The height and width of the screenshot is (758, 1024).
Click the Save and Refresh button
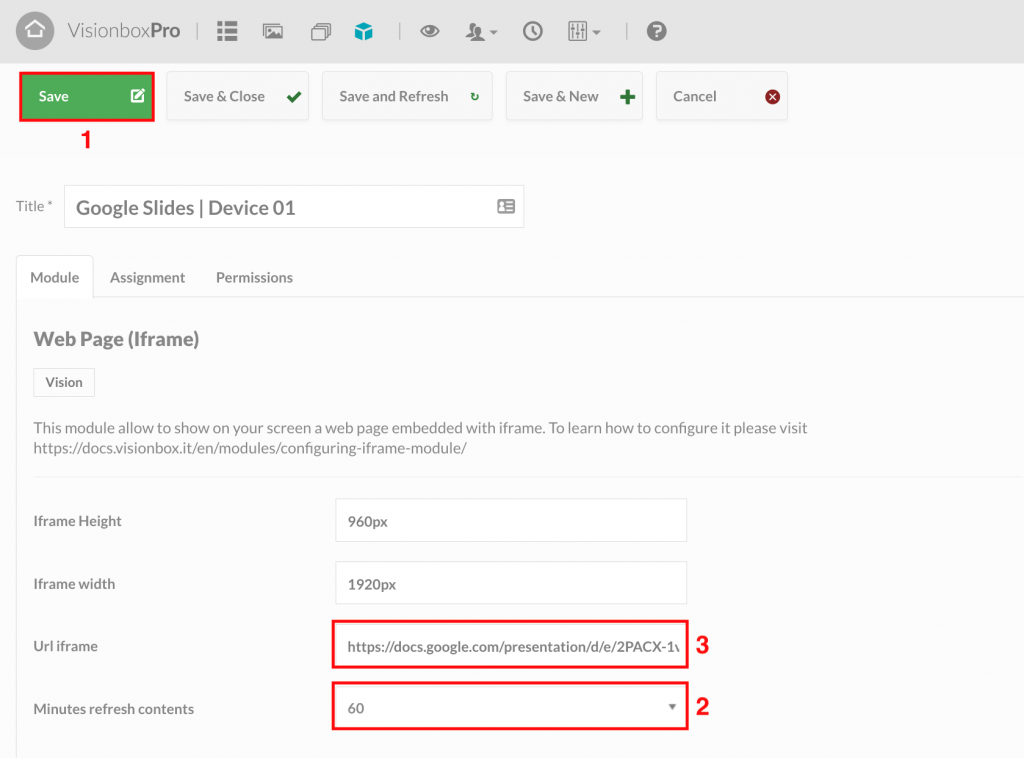[407, 97]
